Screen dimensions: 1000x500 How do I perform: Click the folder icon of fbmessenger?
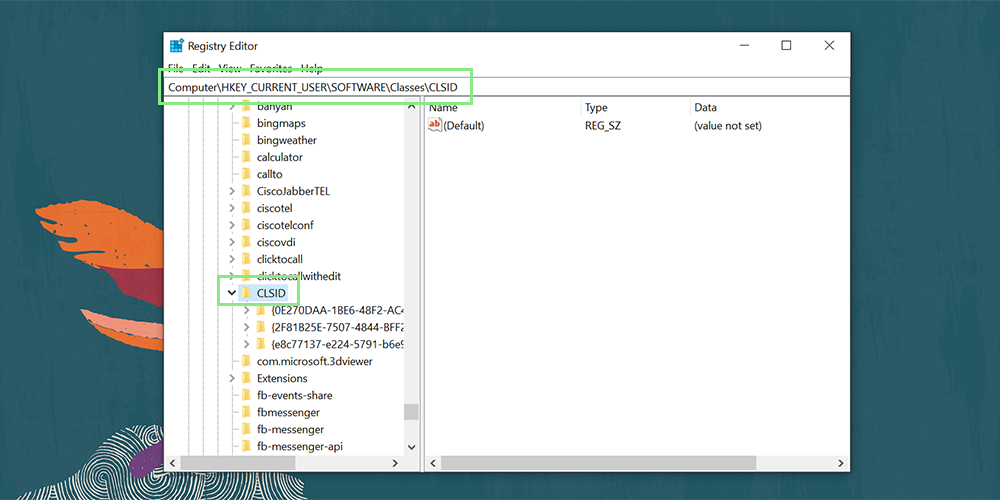coord(246,413)
